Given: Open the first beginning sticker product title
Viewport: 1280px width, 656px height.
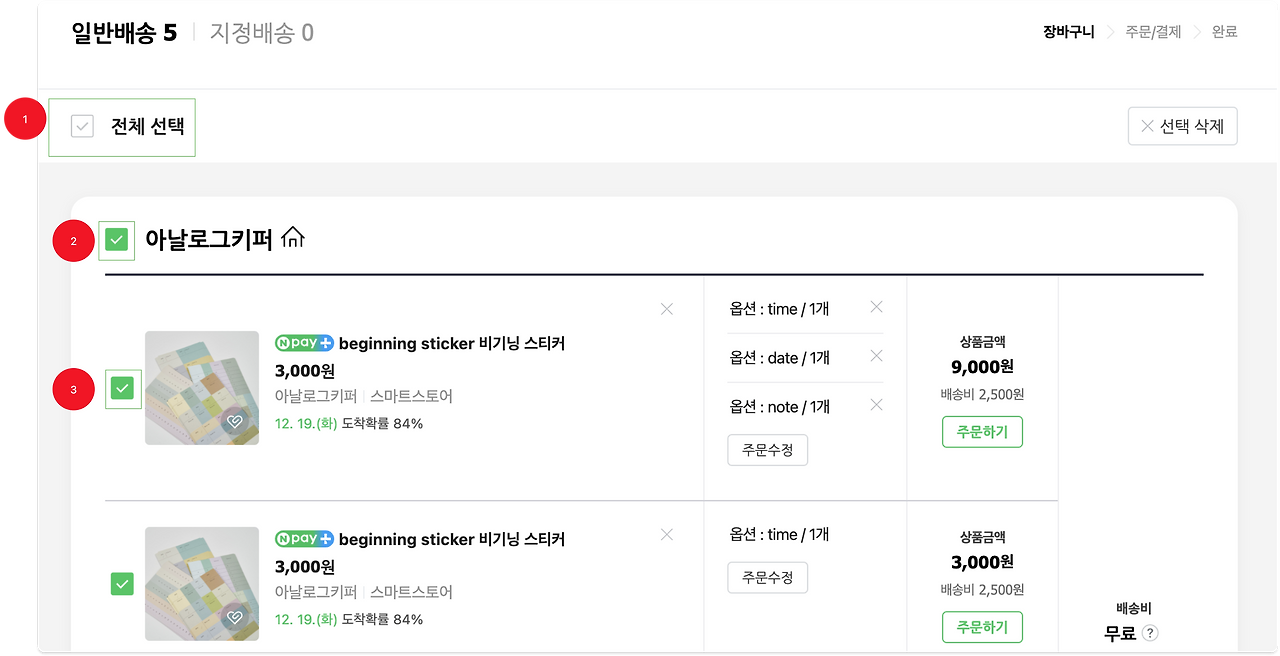Looking at the screenshot, I should (452, 343).
